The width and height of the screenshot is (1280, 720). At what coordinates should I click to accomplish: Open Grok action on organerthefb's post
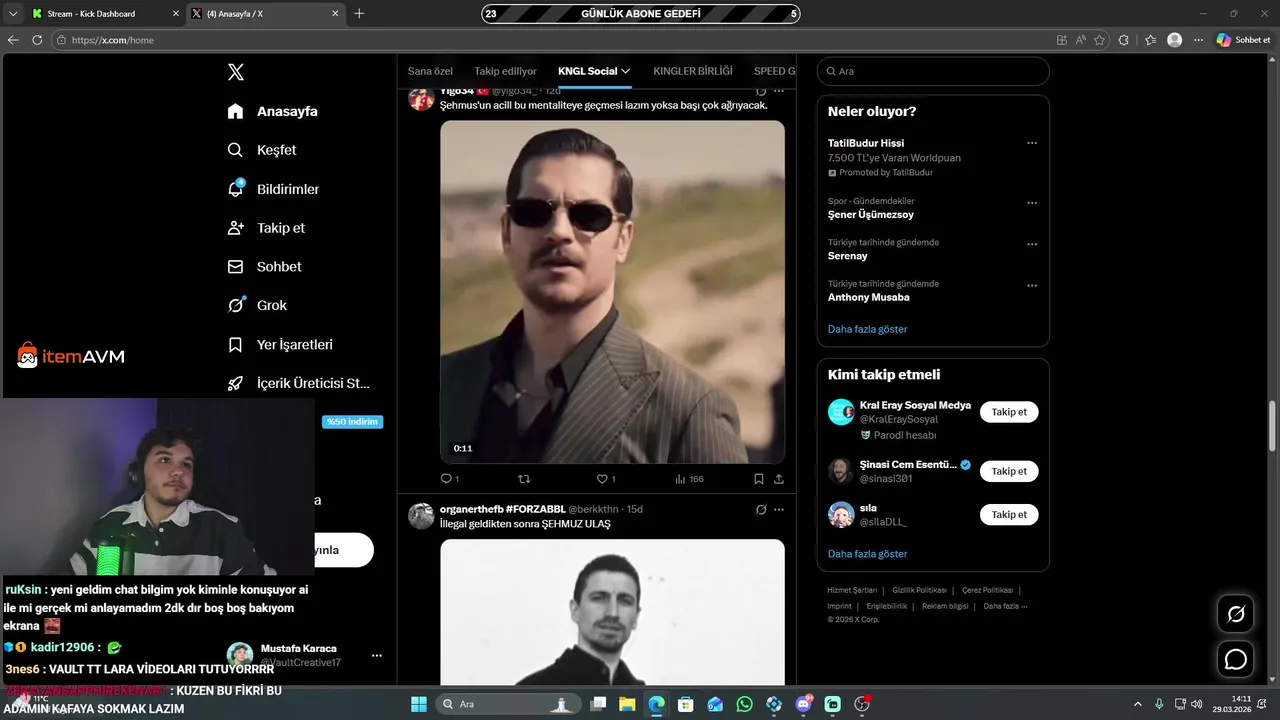coord(761,509)
